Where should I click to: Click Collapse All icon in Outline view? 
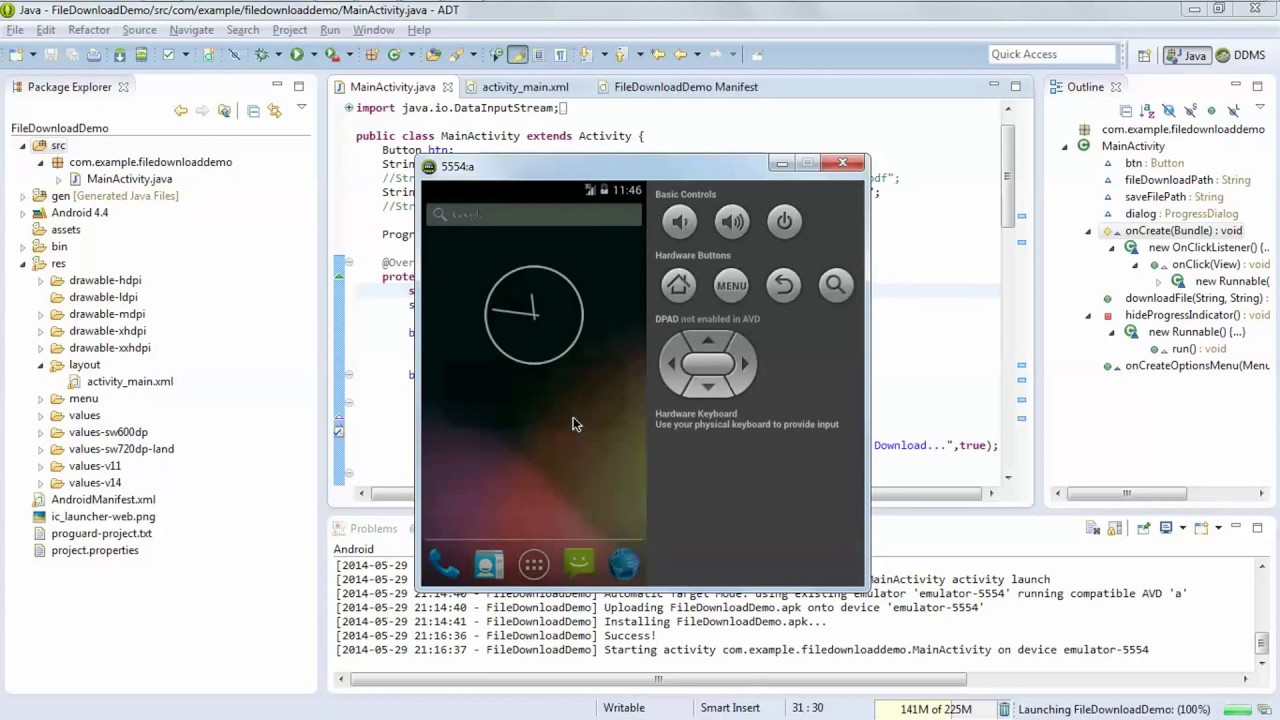1126,111
